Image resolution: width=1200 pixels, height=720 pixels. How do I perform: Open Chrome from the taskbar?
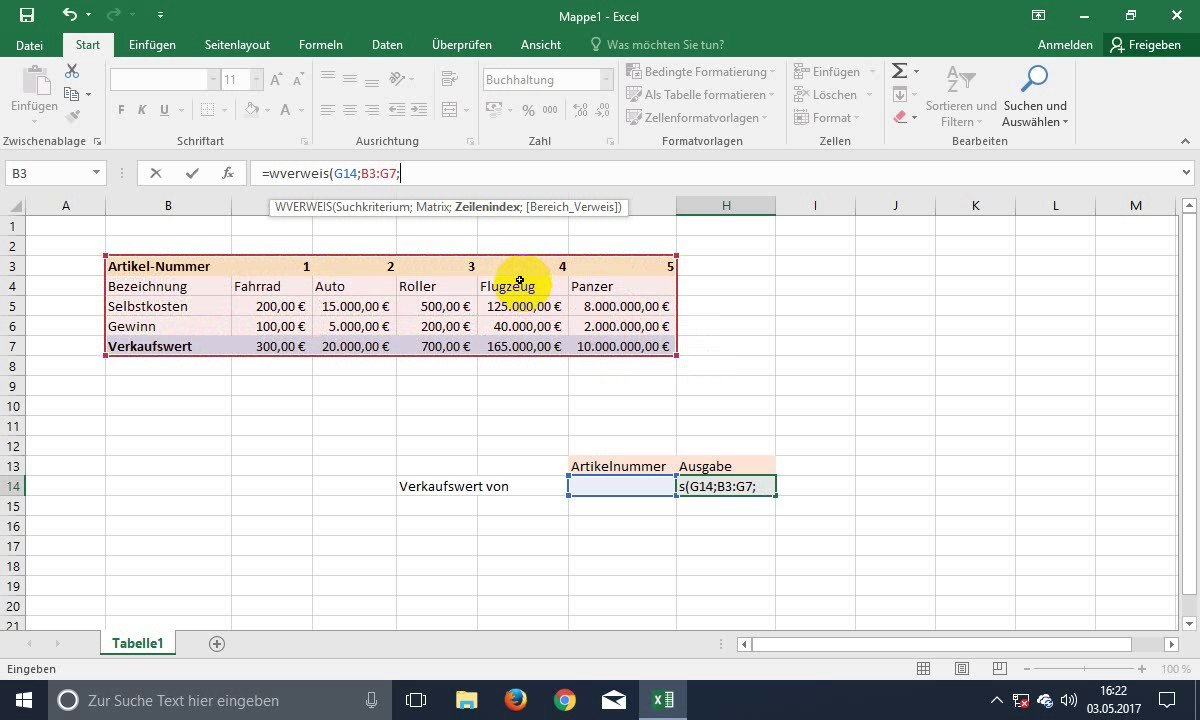pos(564,700)
